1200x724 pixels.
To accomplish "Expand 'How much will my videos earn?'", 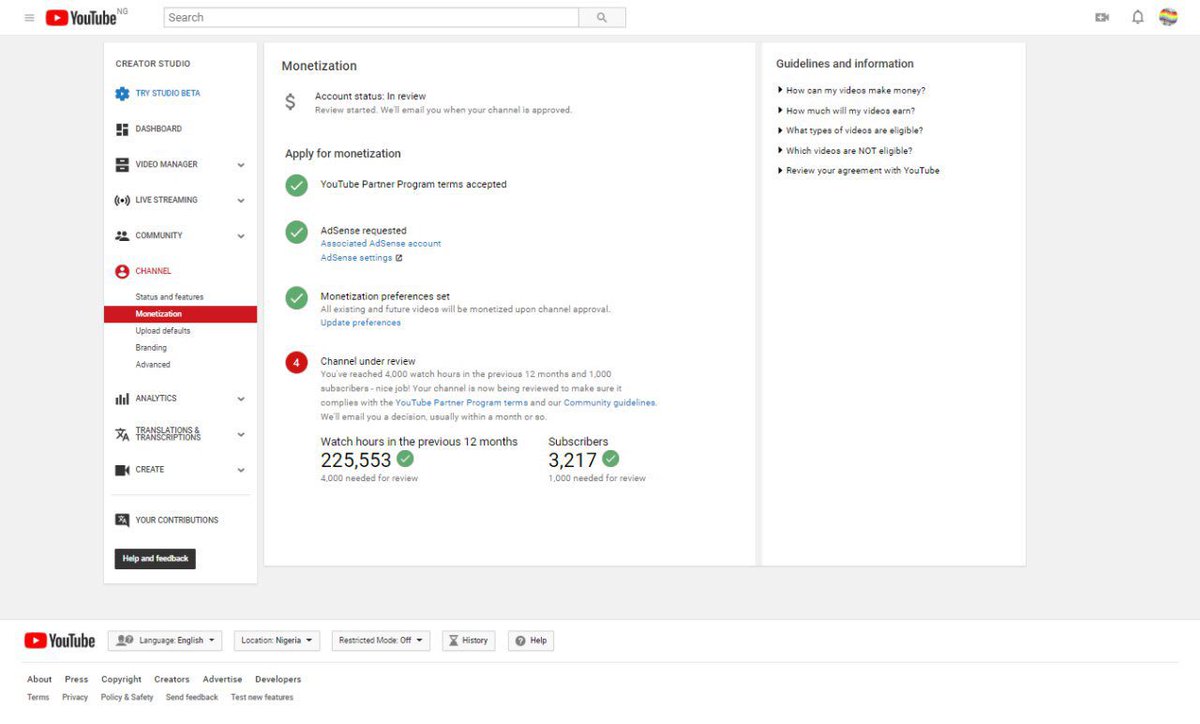I will tap(846, 111).
